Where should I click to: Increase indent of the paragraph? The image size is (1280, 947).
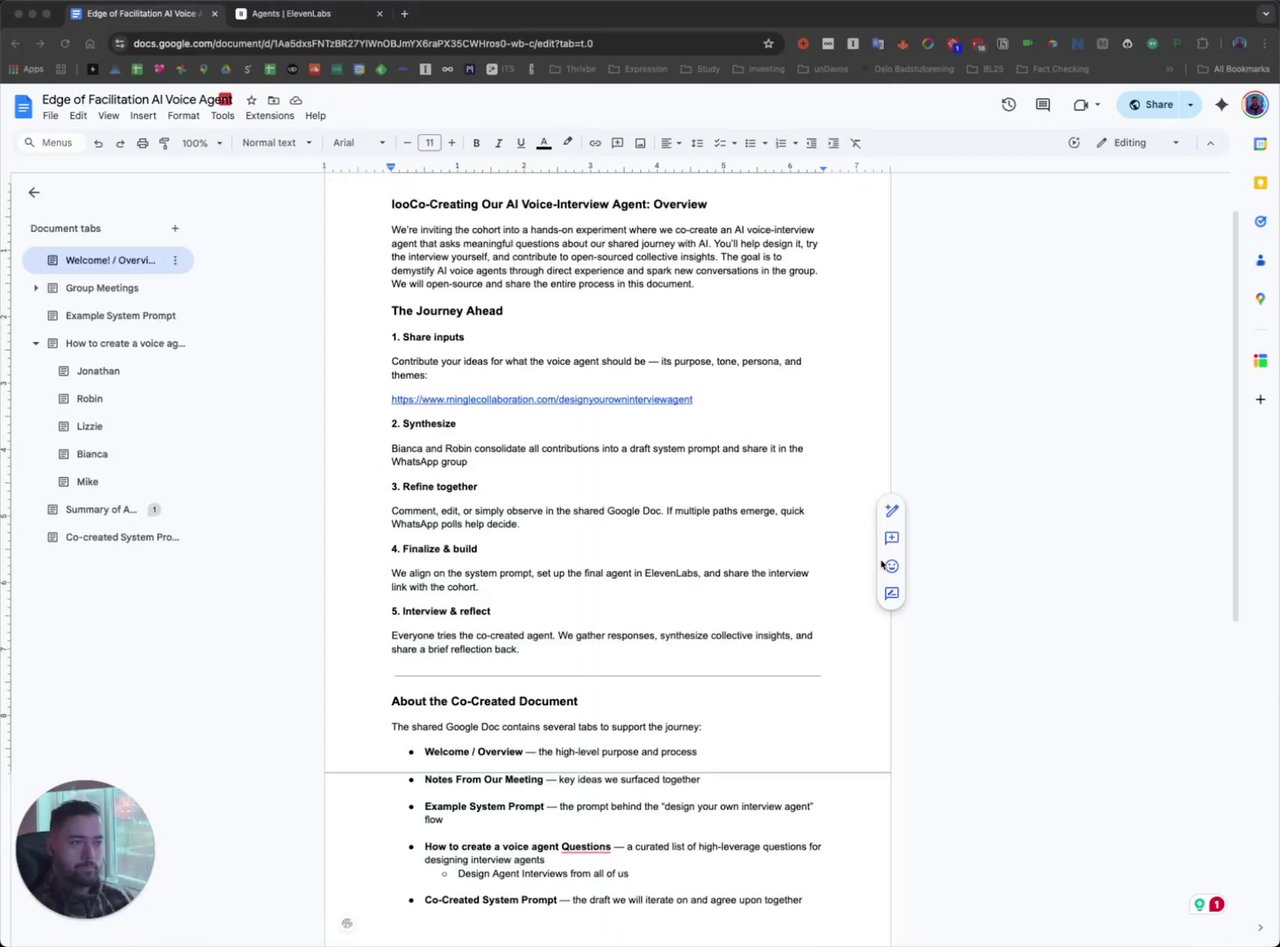coord(833,143)
